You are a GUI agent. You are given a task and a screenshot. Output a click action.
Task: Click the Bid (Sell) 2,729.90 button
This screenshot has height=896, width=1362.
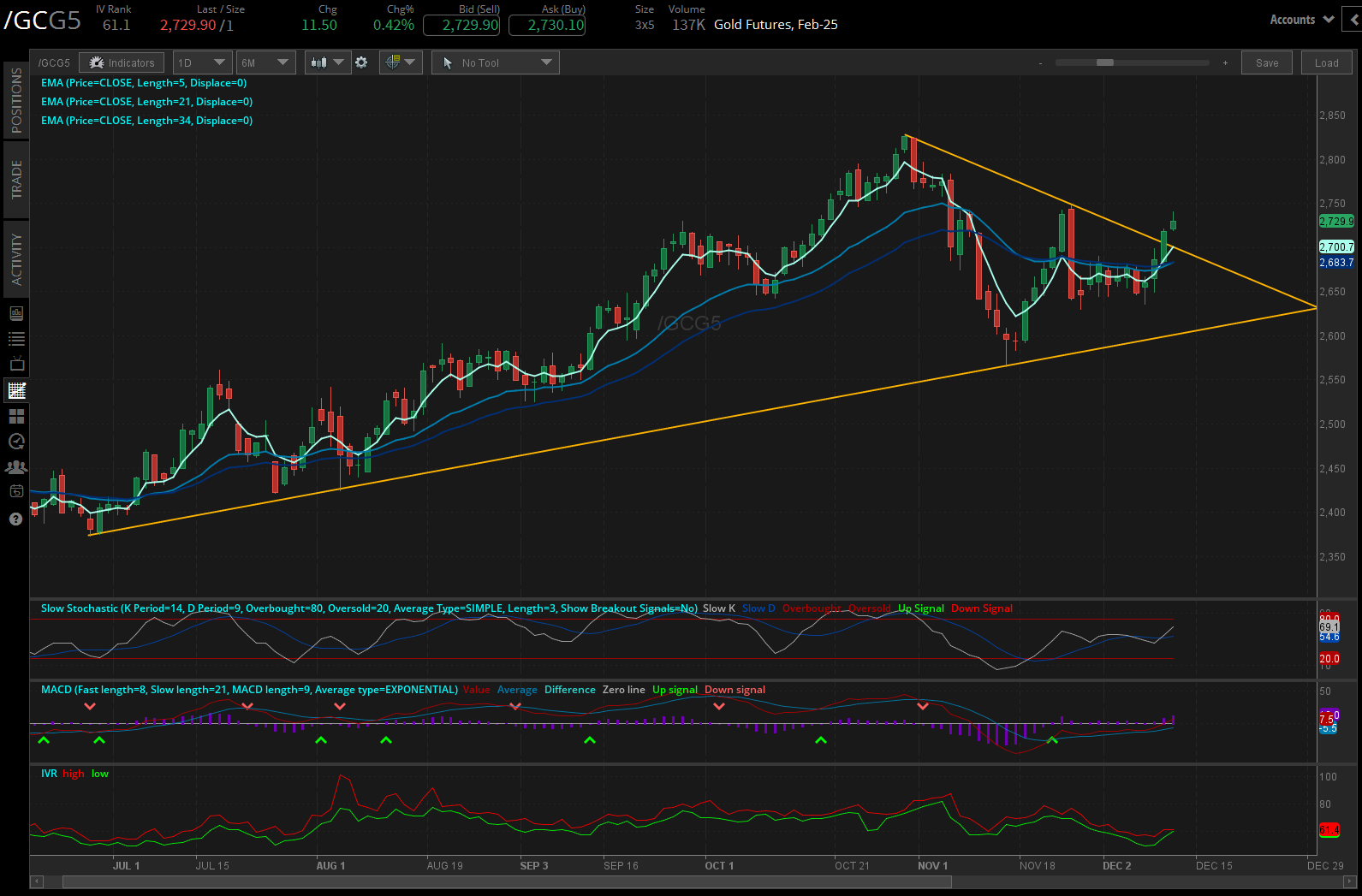point(461,25)
